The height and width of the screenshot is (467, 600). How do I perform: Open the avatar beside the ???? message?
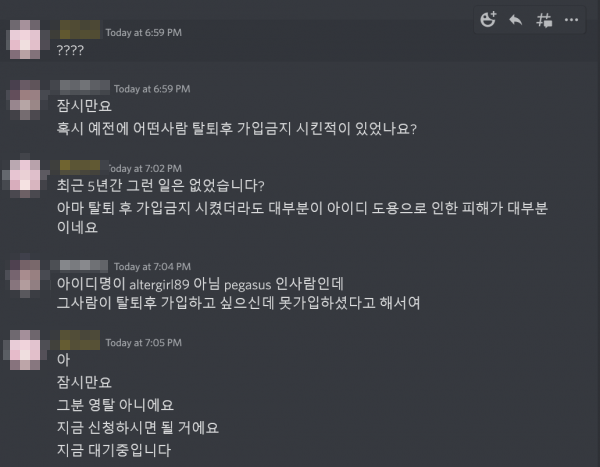(25, 39)
